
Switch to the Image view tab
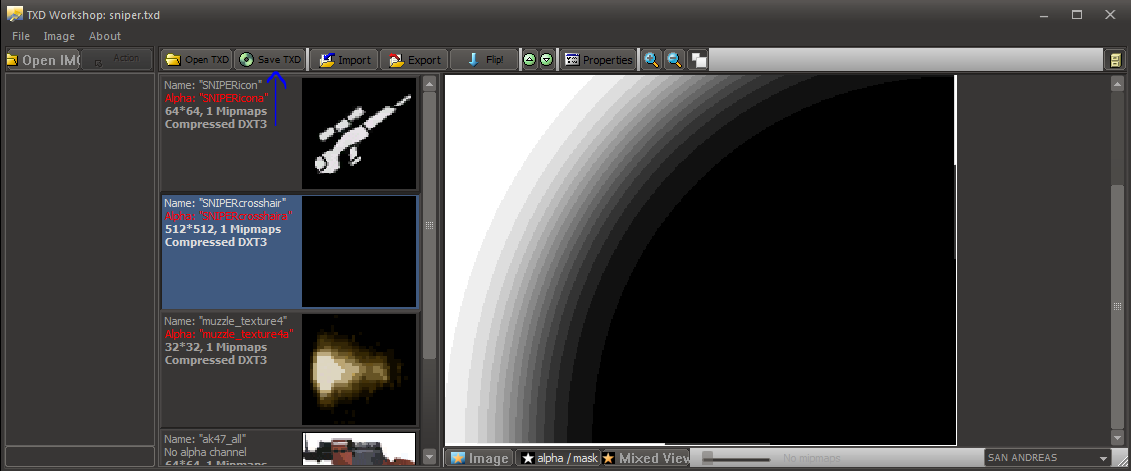click(x=479, y=458)
